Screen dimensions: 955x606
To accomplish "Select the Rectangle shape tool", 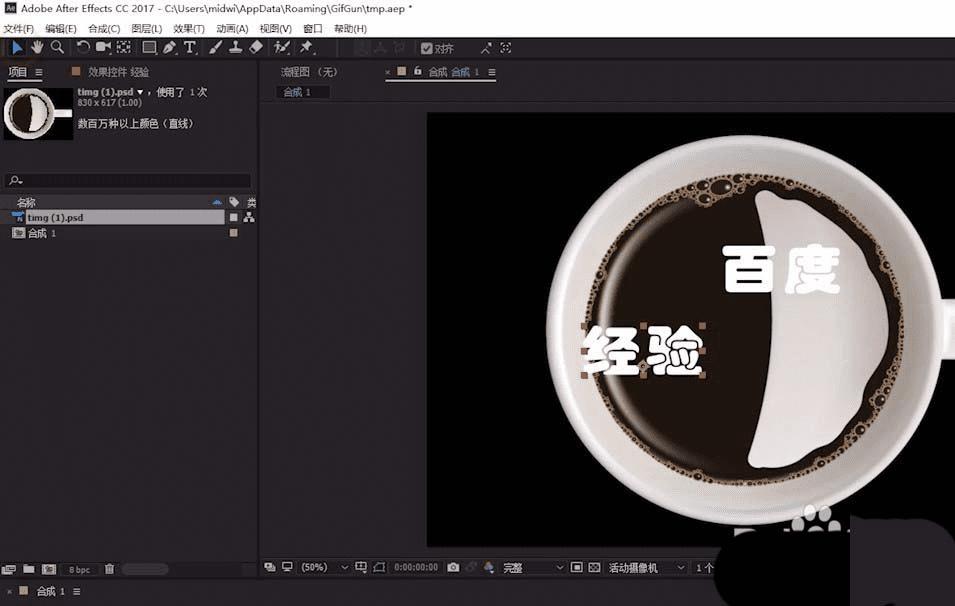I will (x=149, y=48).
